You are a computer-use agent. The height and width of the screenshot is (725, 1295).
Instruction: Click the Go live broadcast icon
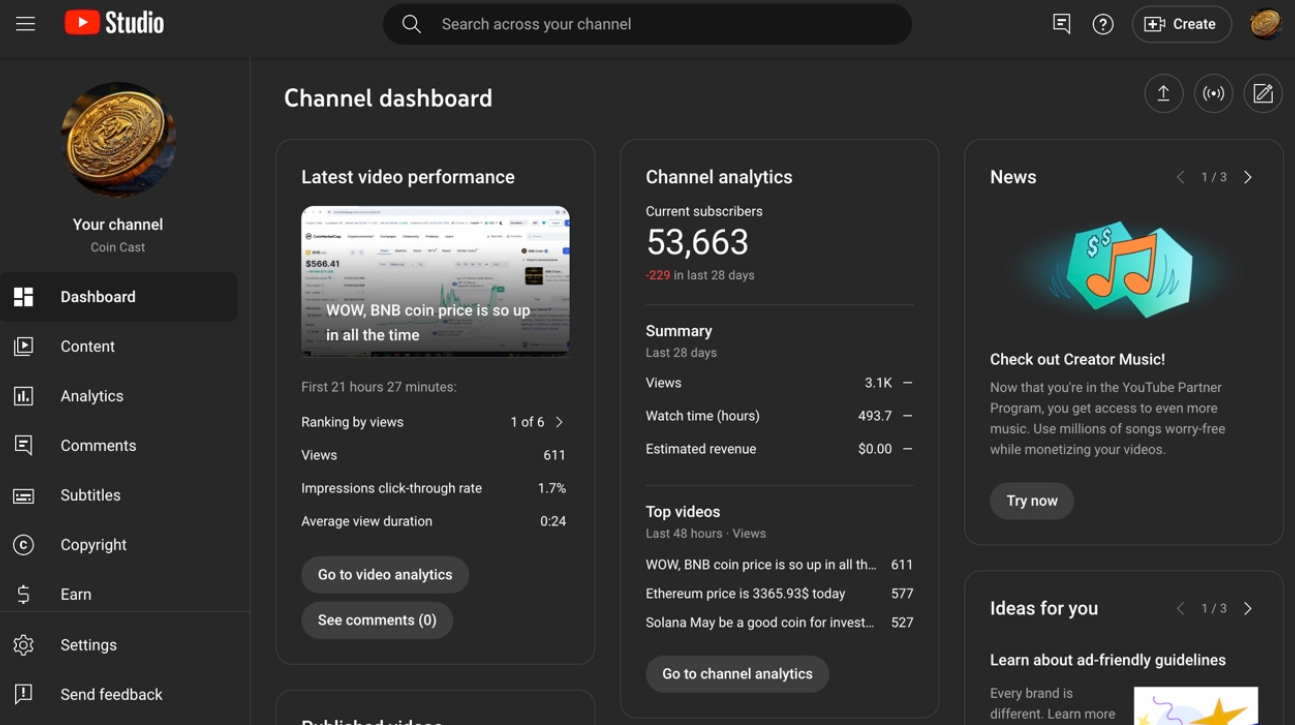click(x=1213, y=94)
